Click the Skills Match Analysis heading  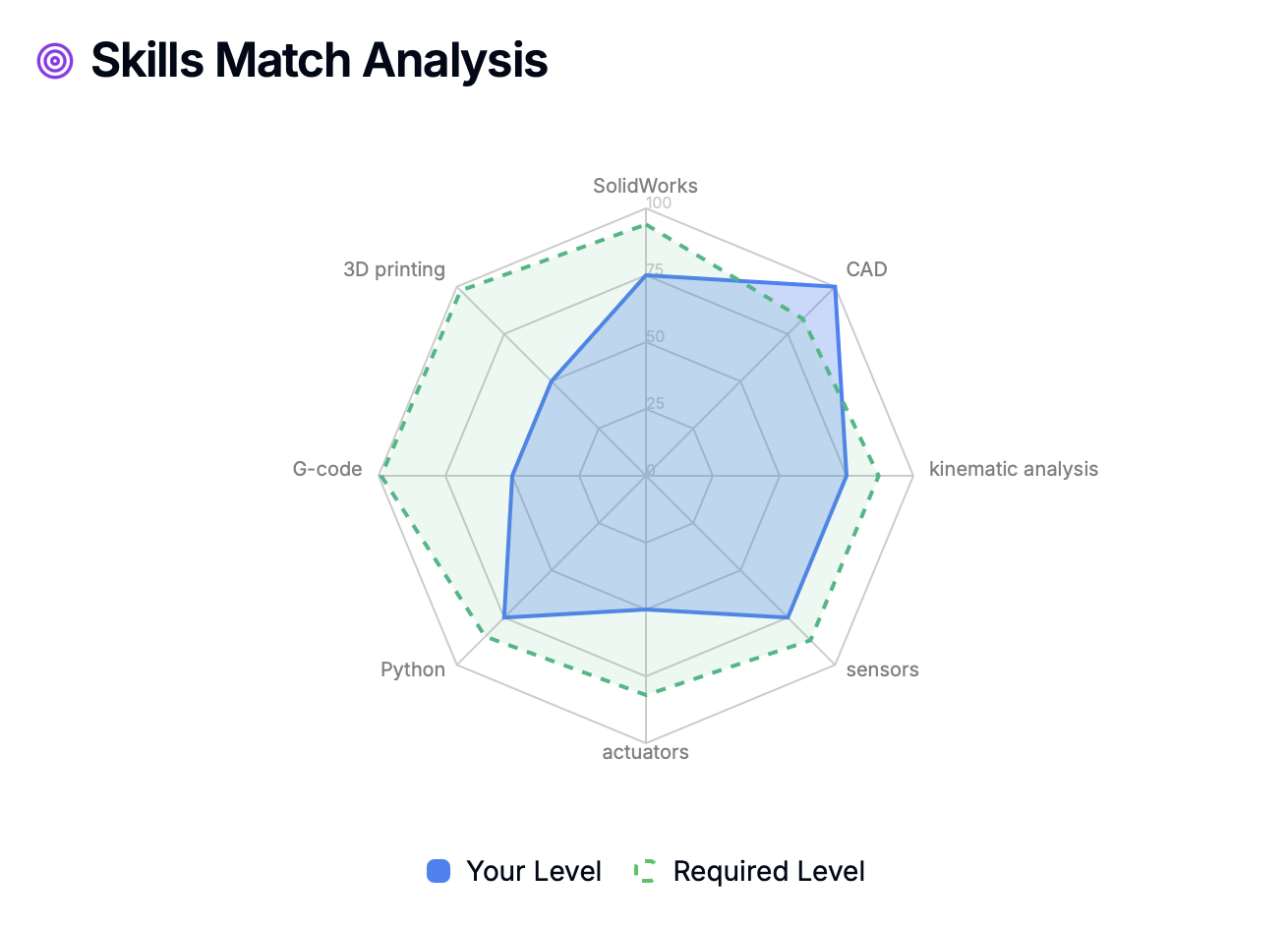[x=320, y=60]
